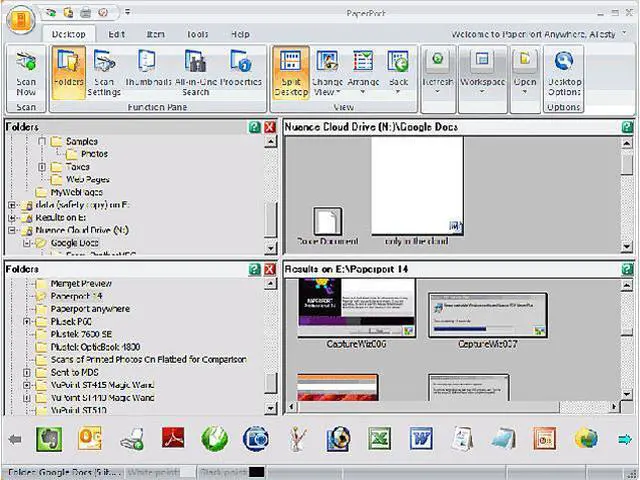Click the Microsoft Word icon in Send To bar
The height and width of the screenshot is (480, 640).
[420, 439]
